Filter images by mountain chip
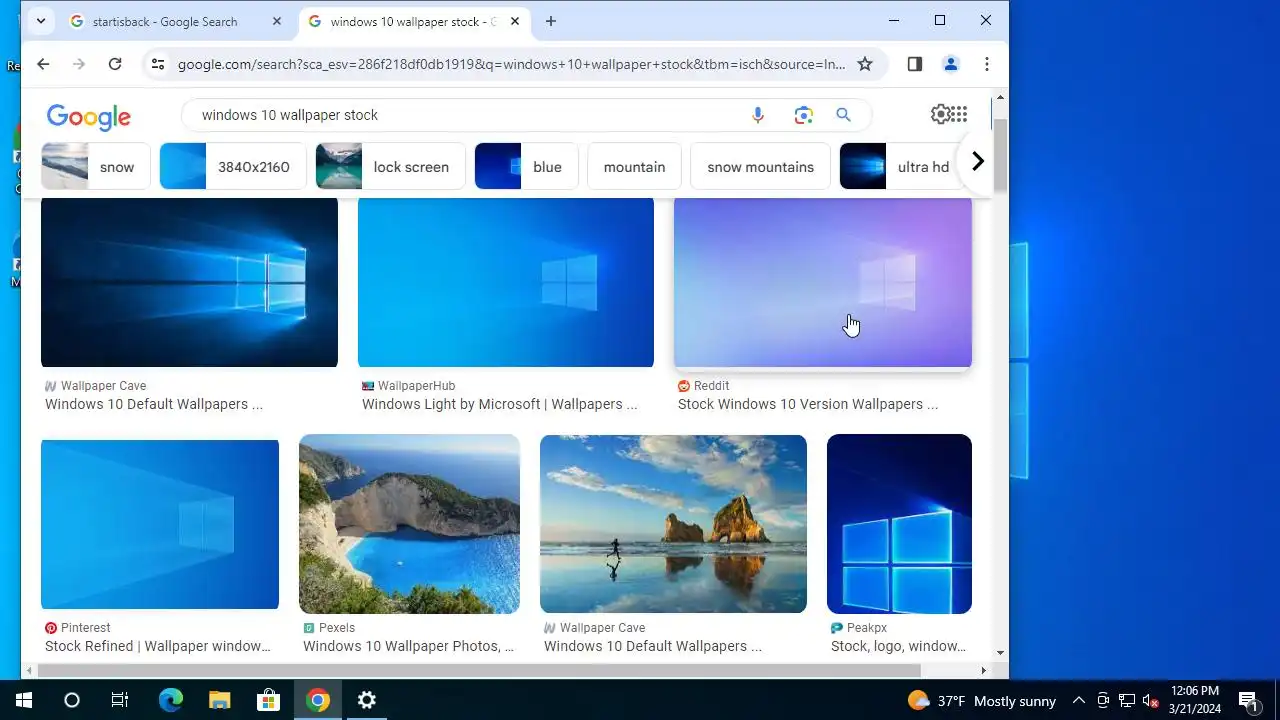The width and height of the screenshot is (1280, 720). (x=634, y=166)
